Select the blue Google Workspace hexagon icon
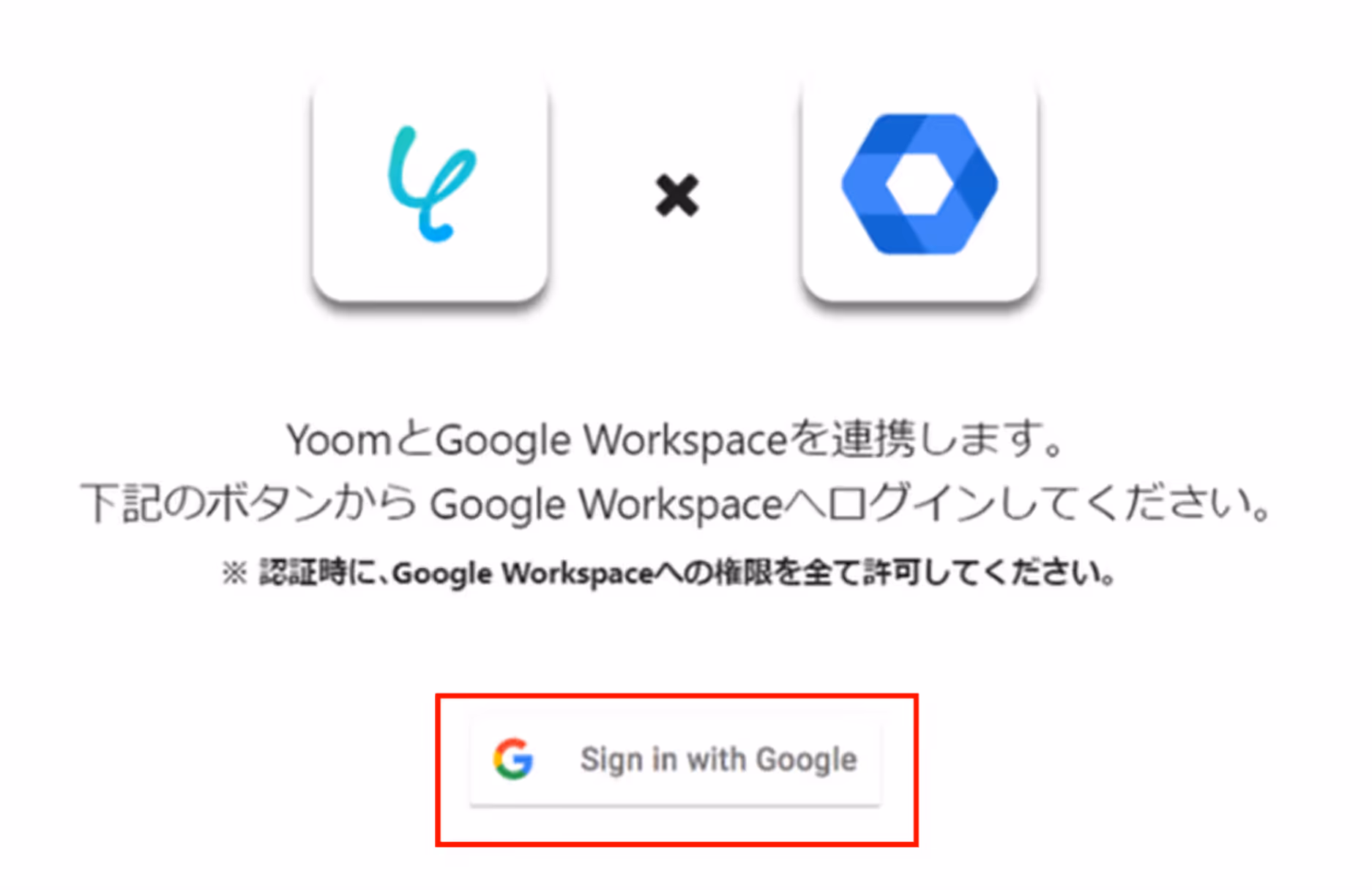1372x890 pixels. (920, 184)
